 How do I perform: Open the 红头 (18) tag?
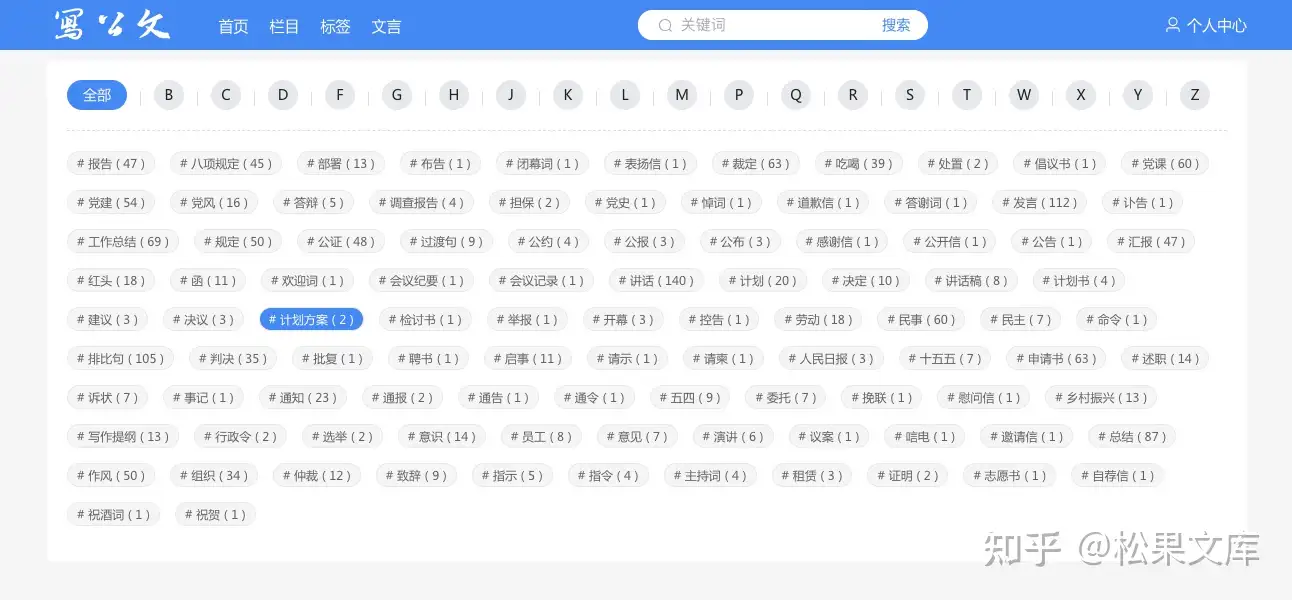(111, 281)
